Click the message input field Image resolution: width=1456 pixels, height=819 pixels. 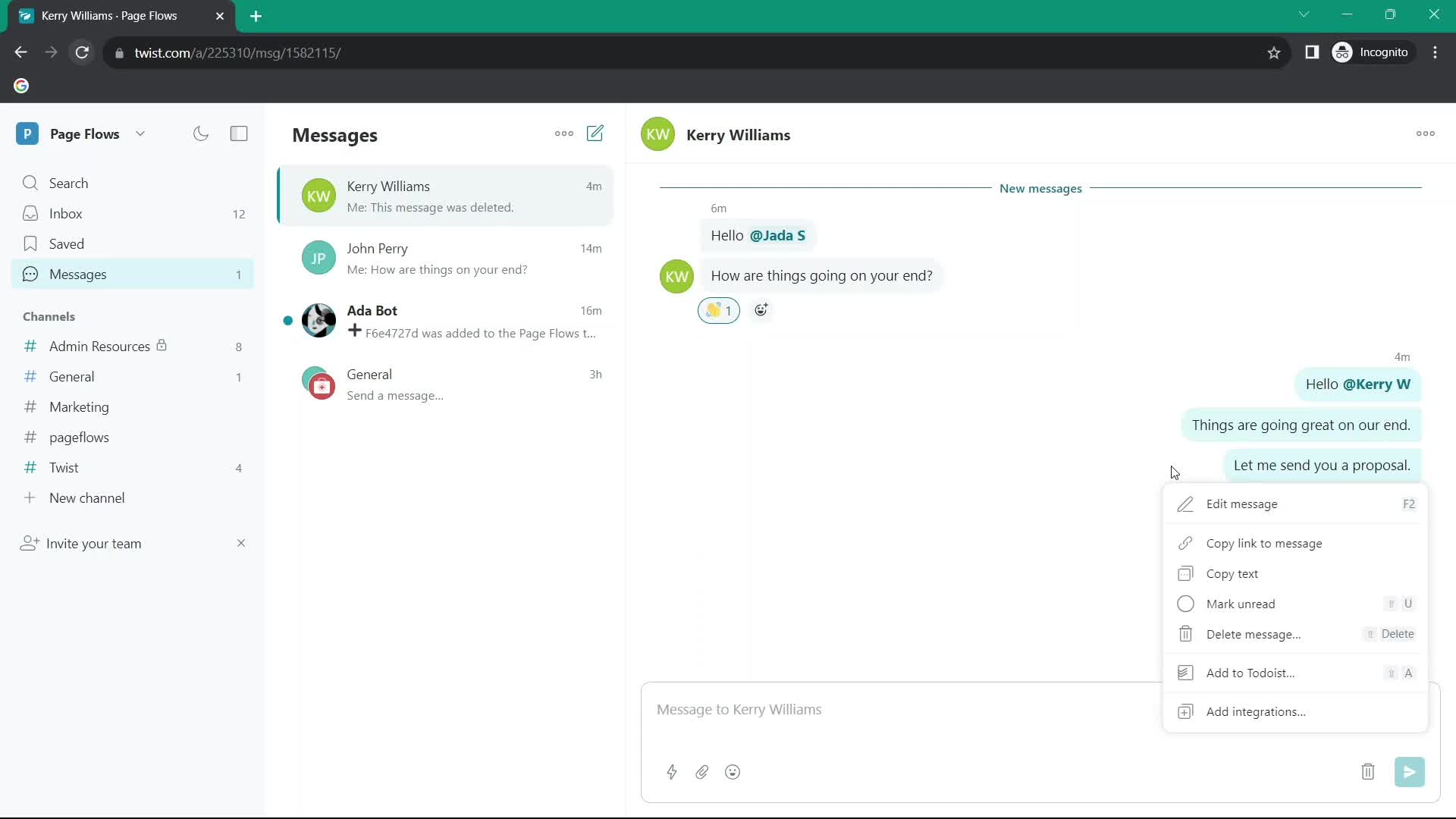(x=902, y=709)
